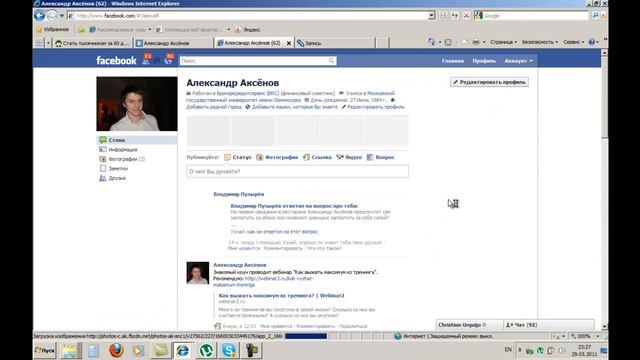Viewport: 640px width, 360px height.
Task: Open the Print button dropdown arrow
Action: point(484,42)
